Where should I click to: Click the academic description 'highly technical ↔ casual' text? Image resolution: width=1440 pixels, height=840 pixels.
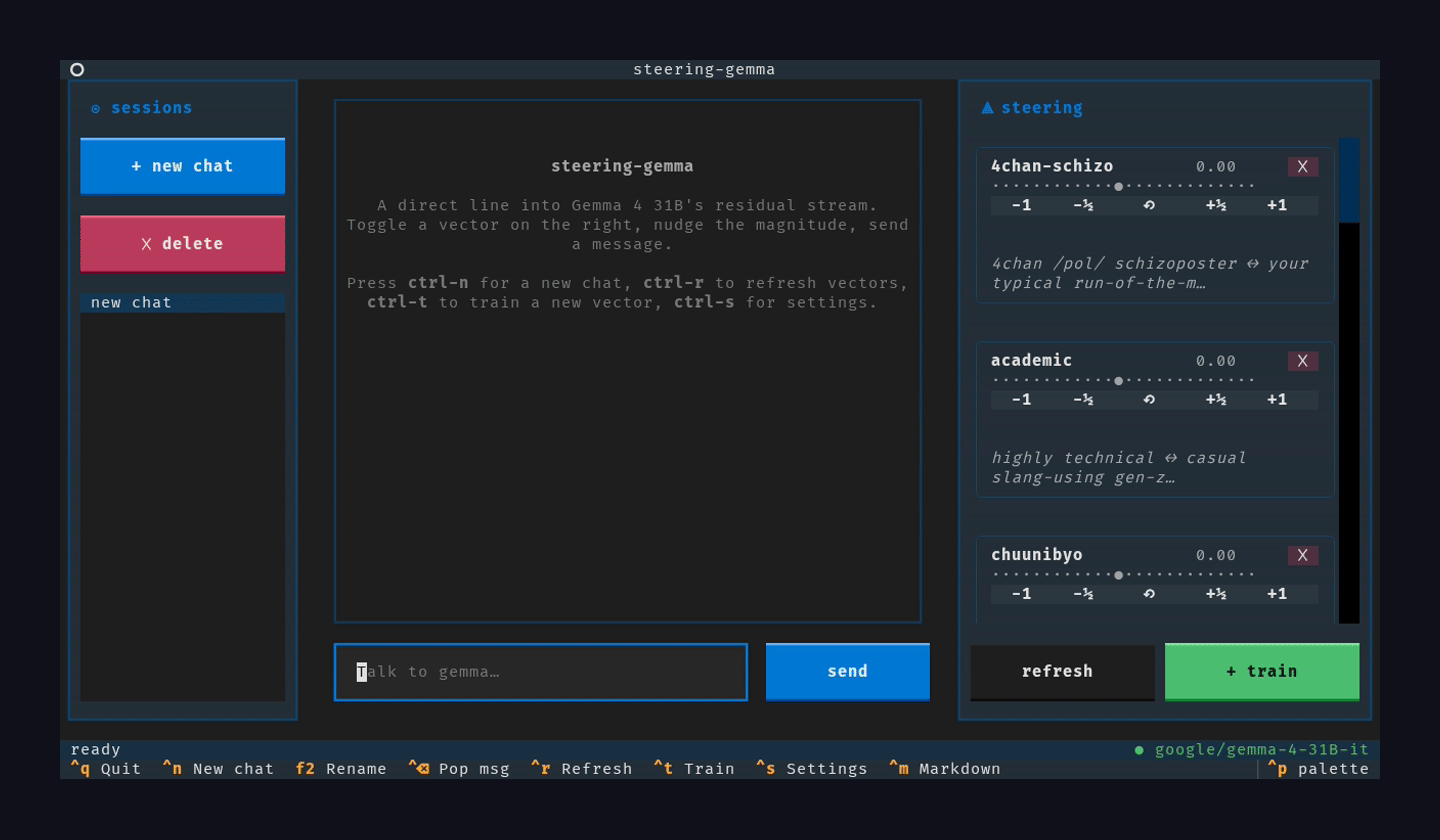click(x=1119, y=458)
